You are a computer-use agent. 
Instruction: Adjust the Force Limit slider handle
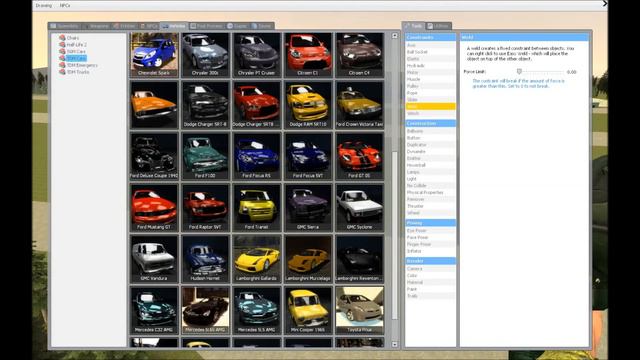[x=519, y=71]
